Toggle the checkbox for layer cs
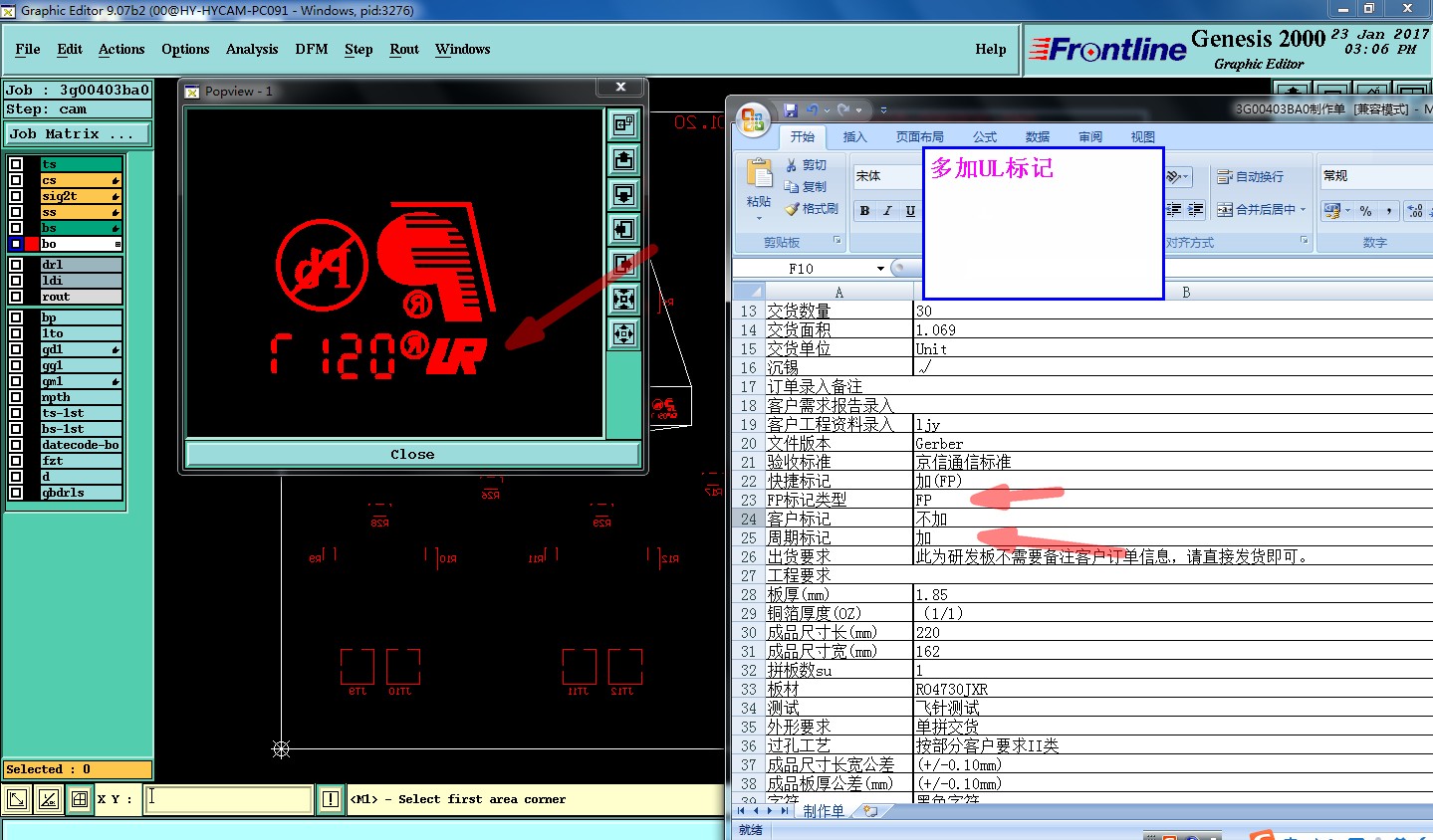 [16, 180]
